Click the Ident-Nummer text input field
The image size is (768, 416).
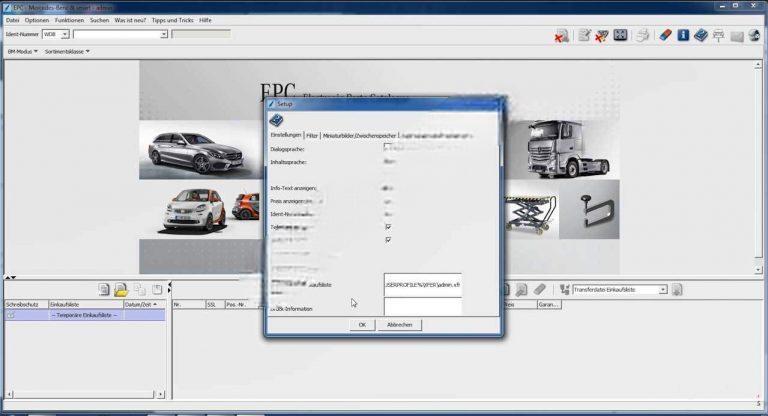coord(117,34)
